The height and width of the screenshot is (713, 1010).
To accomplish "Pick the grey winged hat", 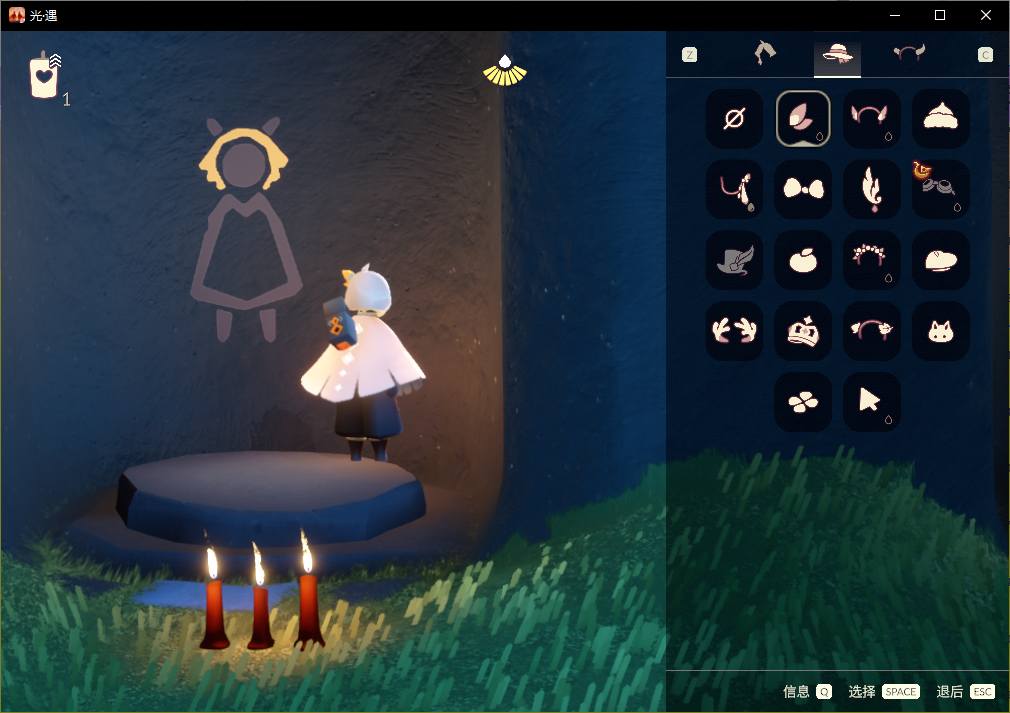I will coord(734,260).
